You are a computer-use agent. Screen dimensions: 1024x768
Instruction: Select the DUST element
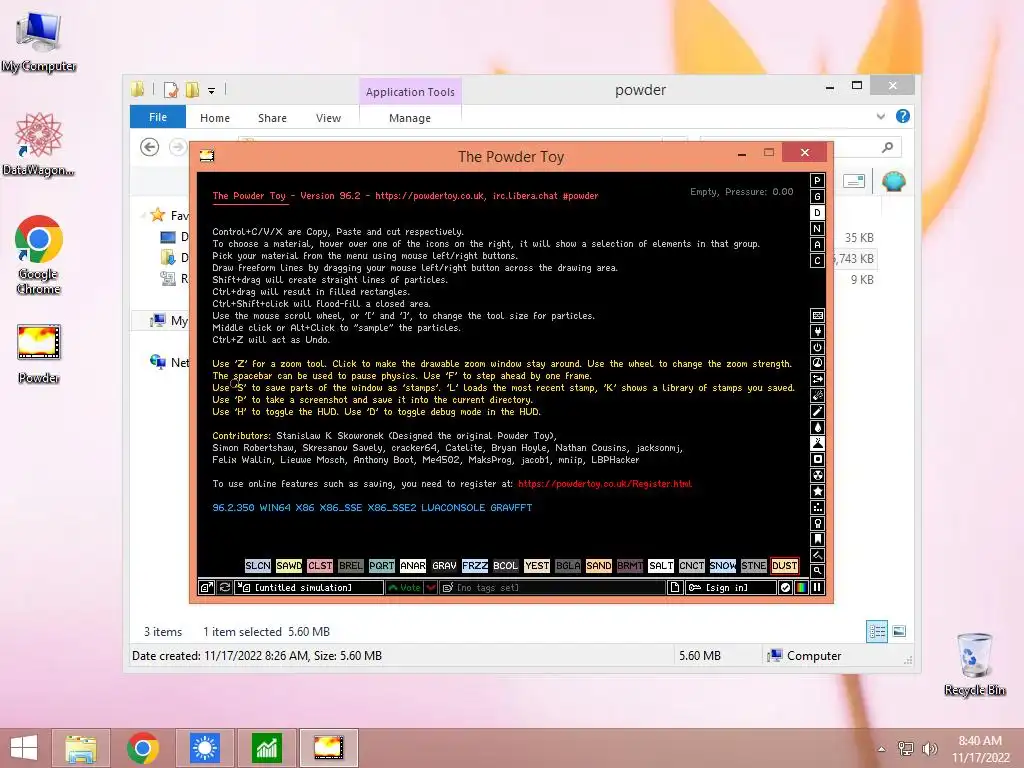click(784, 566)
